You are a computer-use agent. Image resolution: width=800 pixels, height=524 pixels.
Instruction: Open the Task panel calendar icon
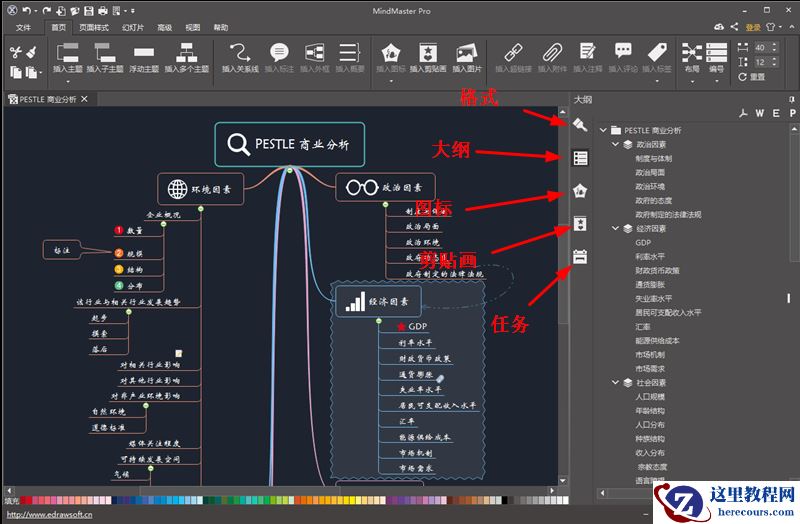pos(580,256)
